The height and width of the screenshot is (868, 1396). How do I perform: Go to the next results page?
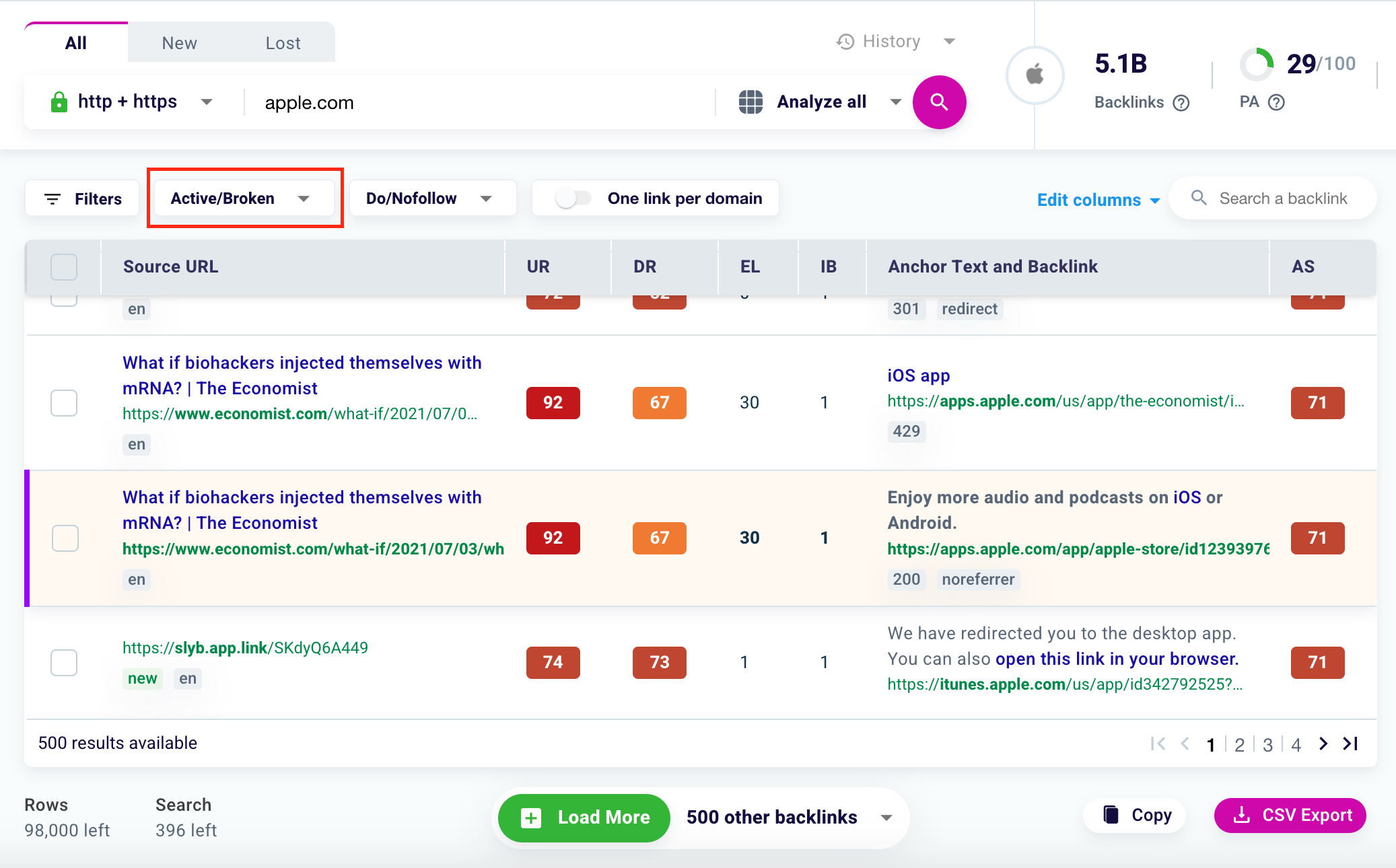pyautogui.click(x=1323, y=744)
